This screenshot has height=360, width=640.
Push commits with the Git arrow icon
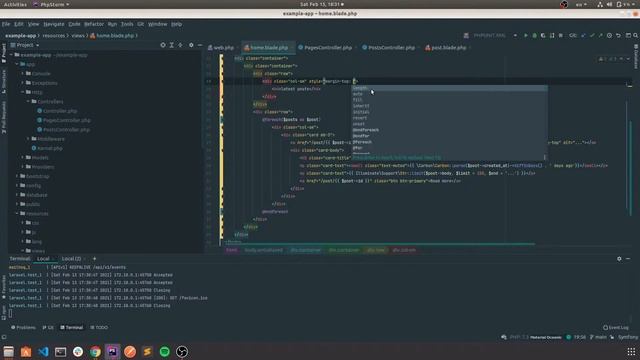coord(600,36)
